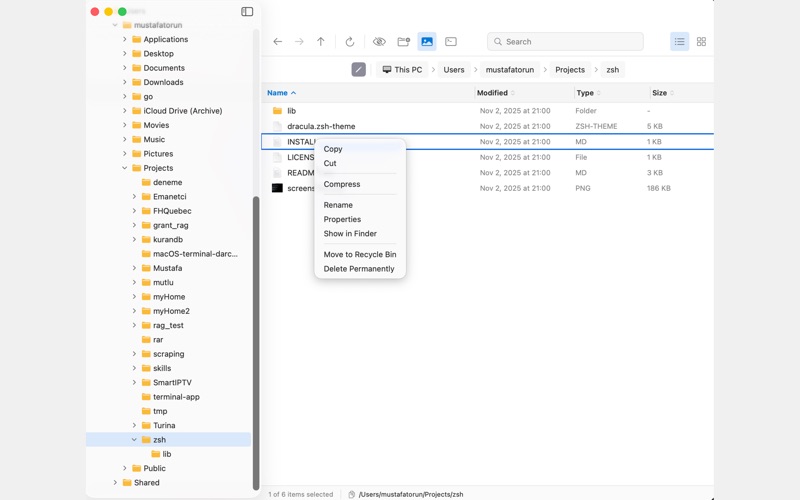Select iCloud Drive (Archive) in the sidebar

[183, 111]
